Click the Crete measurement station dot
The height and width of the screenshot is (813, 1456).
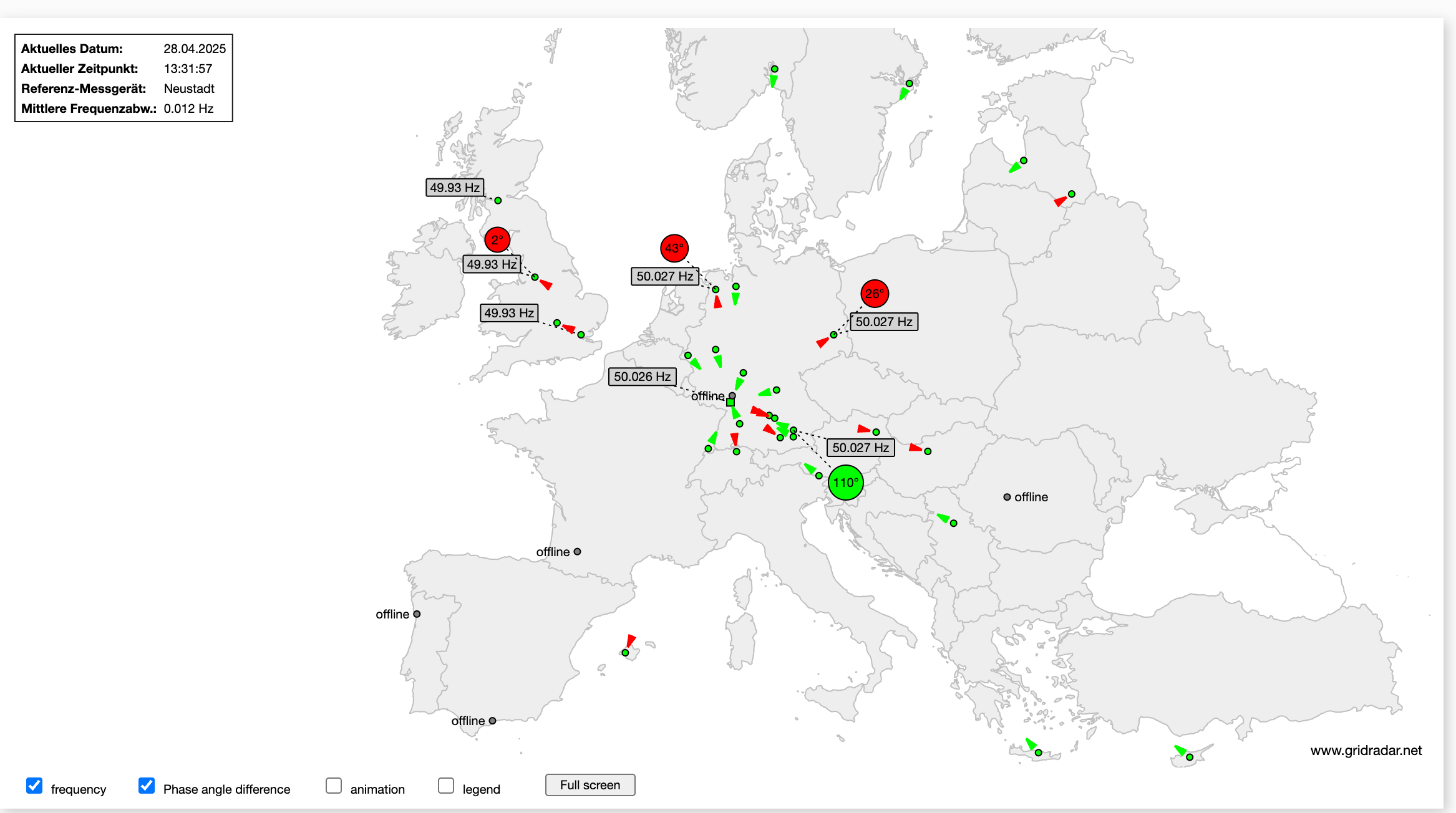(x=1038, y=753)
